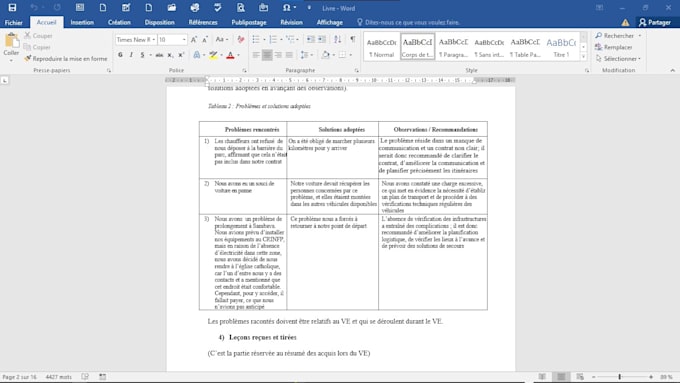Apply the Sans int... style
Viewport: 680px width, 383px height.
click(x=489, y=47)
